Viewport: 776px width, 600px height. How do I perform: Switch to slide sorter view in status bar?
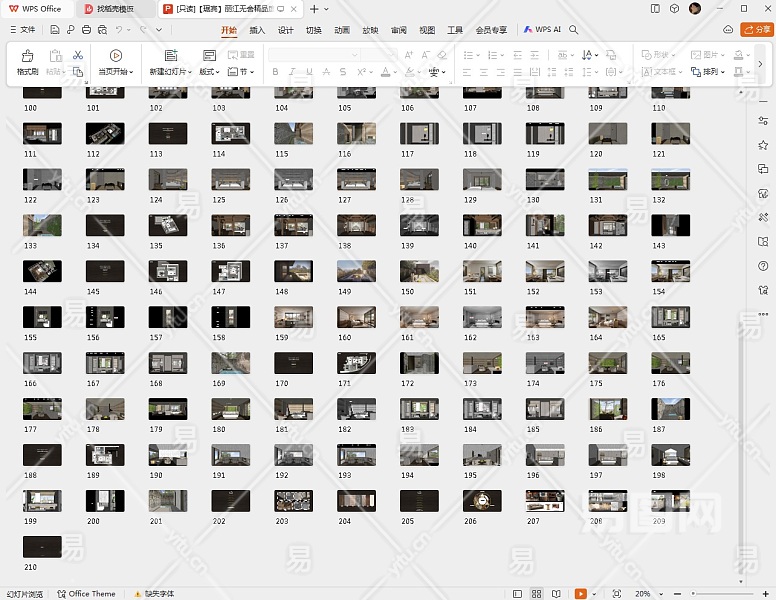tap(538, 594)
